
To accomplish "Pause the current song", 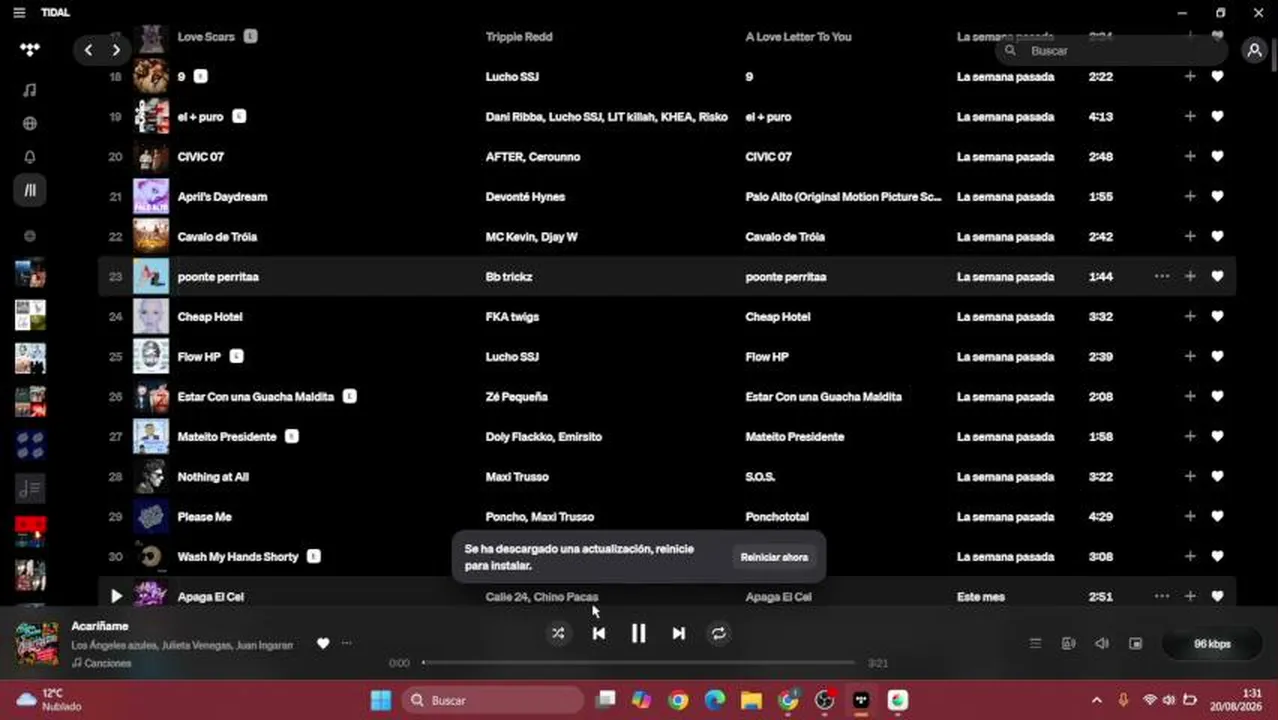I will click(x=638, y=633).
